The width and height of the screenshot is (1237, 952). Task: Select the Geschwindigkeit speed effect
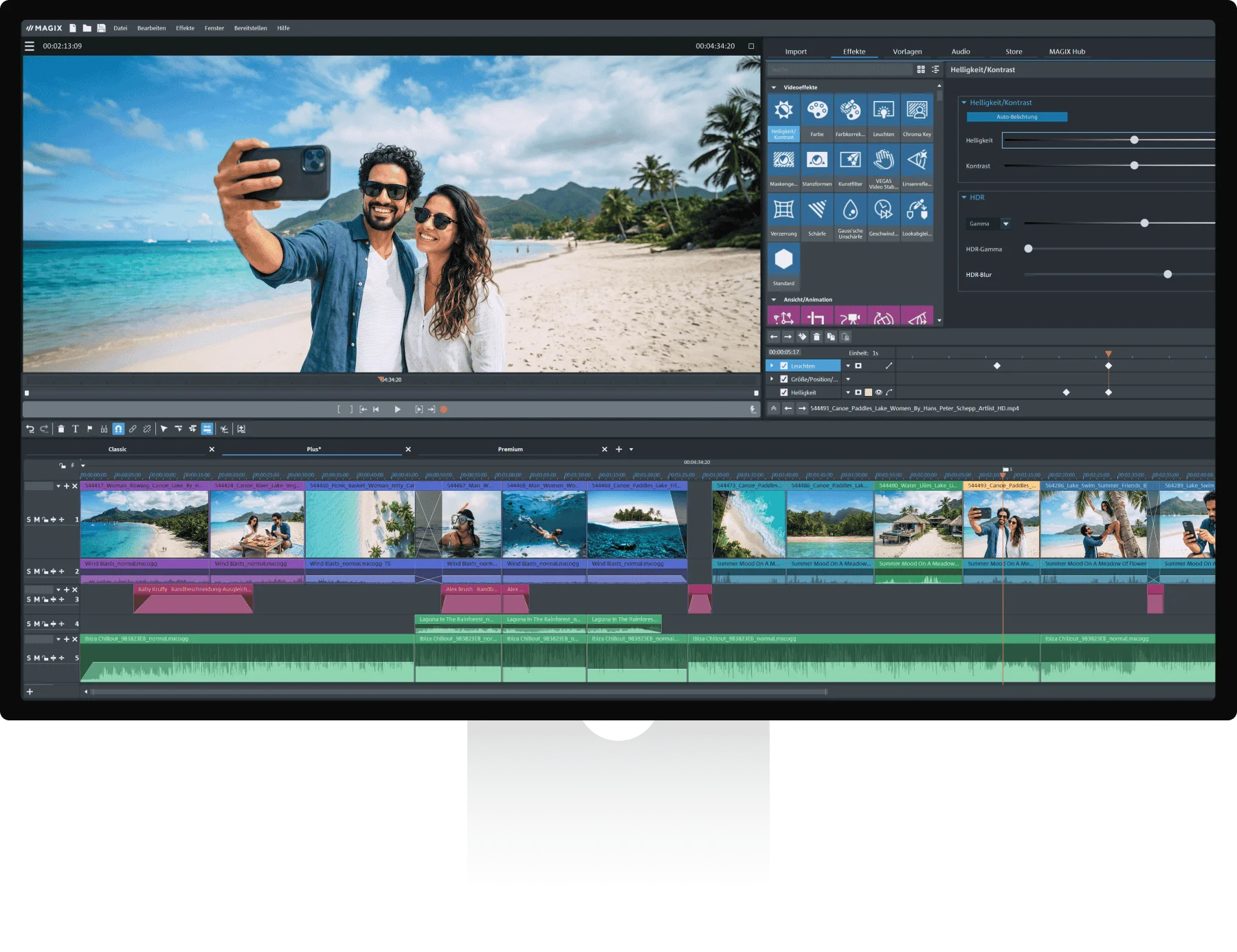(x=884, y=217)
